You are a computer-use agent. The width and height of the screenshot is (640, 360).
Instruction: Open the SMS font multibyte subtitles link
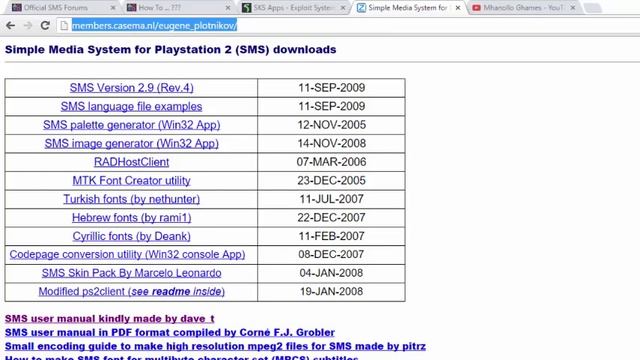pyautogui.click(x=182, y=357)
